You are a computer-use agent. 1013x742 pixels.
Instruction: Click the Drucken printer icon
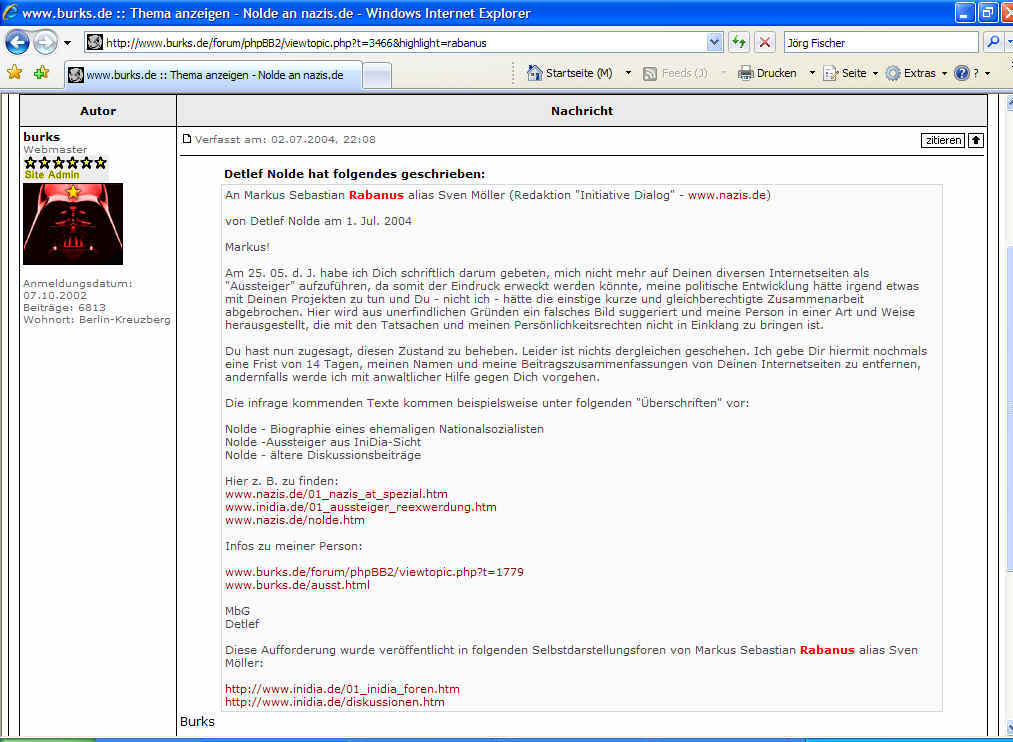tap(745, 73)
